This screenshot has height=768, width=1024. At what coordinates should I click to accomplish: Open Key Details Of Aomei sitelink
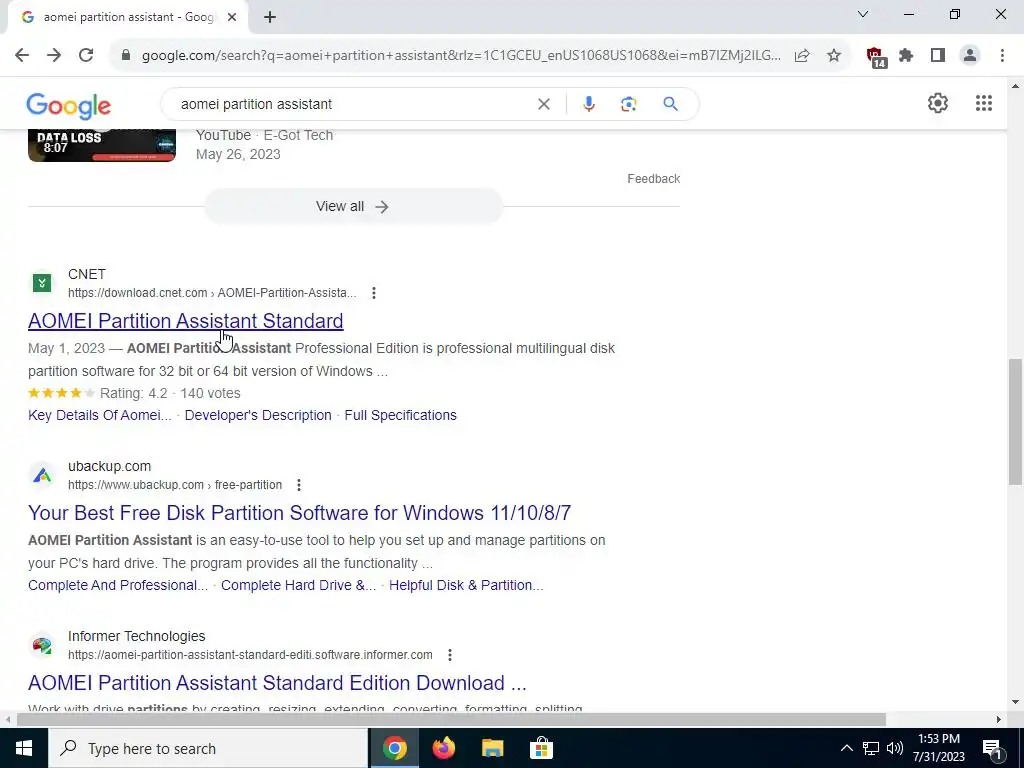[100, 415]
